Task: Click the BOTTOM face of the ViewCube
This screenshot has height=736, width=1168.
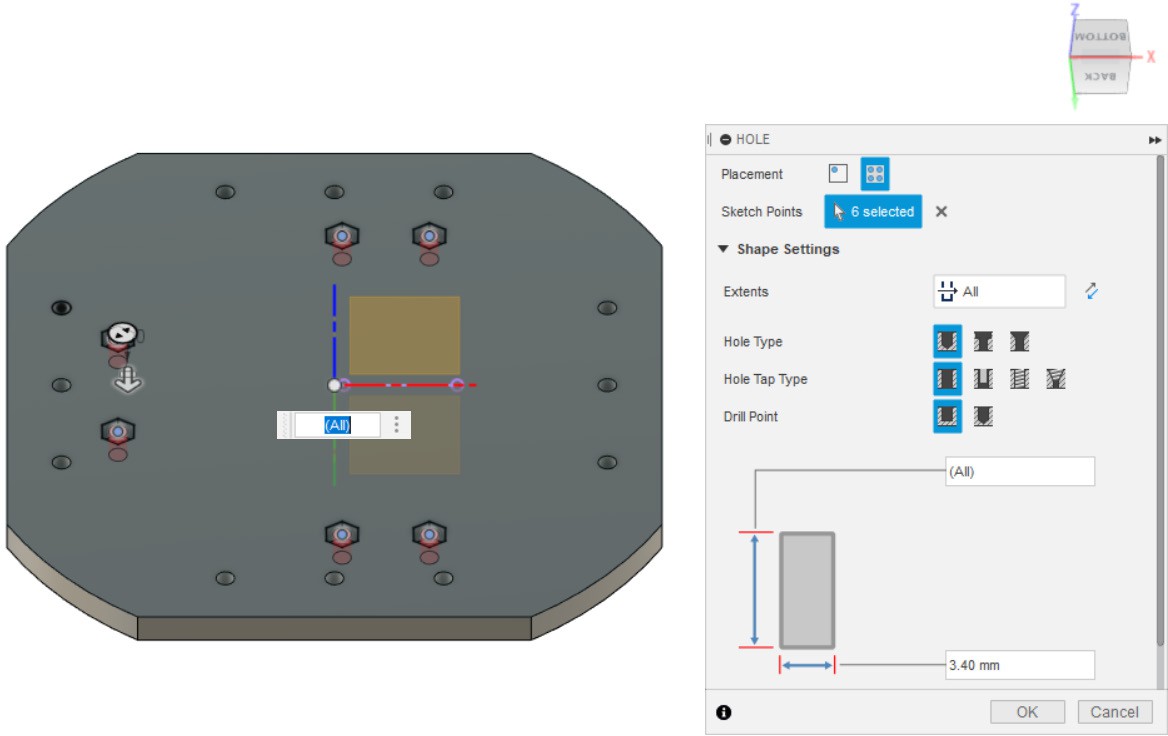Action: 1100,36
